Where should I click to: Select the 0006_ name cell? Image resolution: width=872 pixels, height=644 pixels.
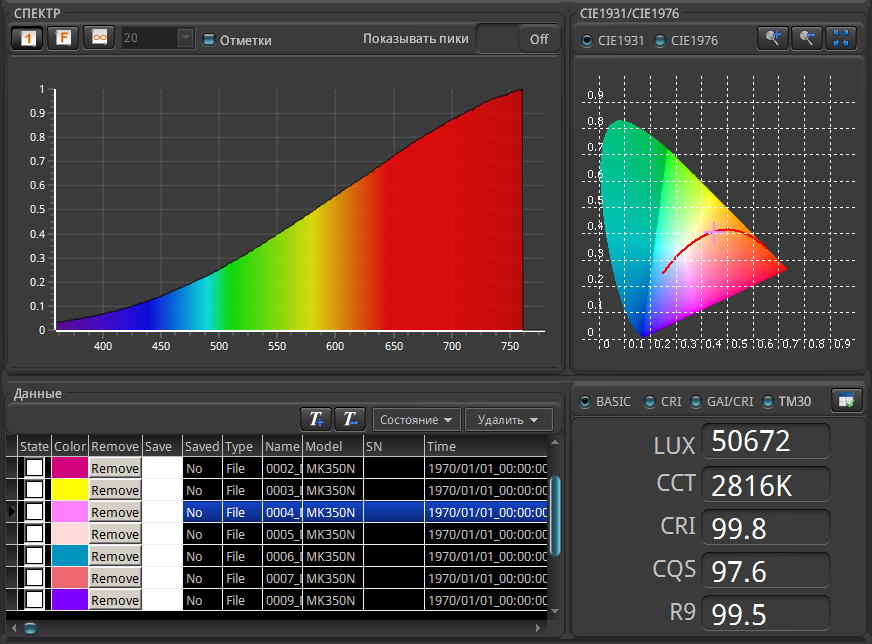click(283, 556)
